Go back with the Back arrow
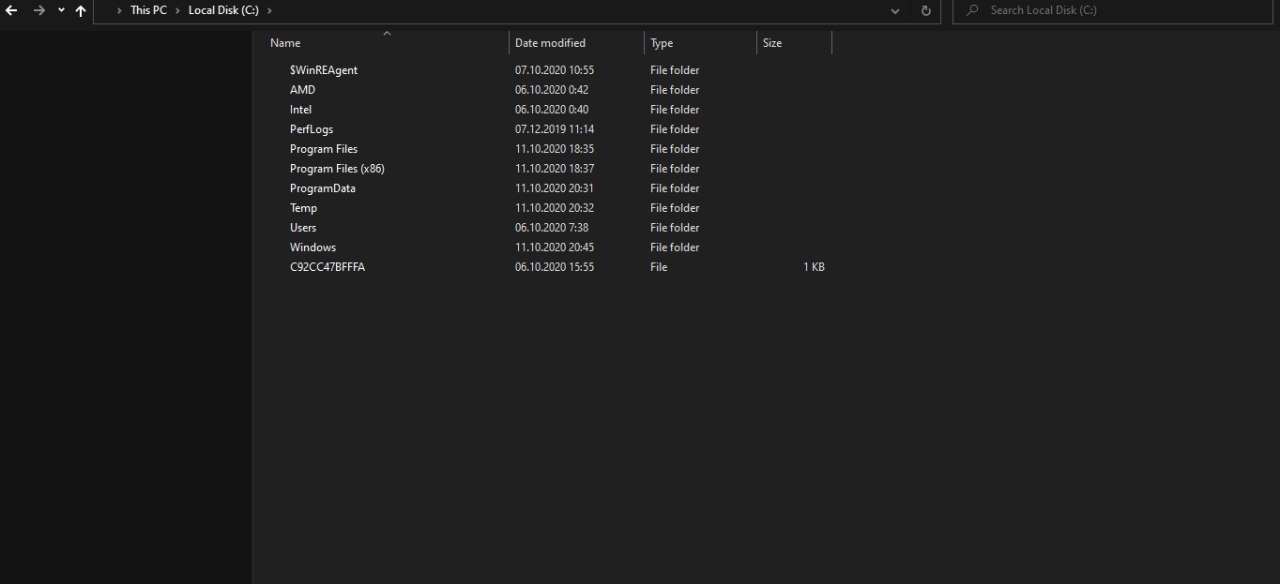Screen dimensions: 1280x584 coord(12,10)
